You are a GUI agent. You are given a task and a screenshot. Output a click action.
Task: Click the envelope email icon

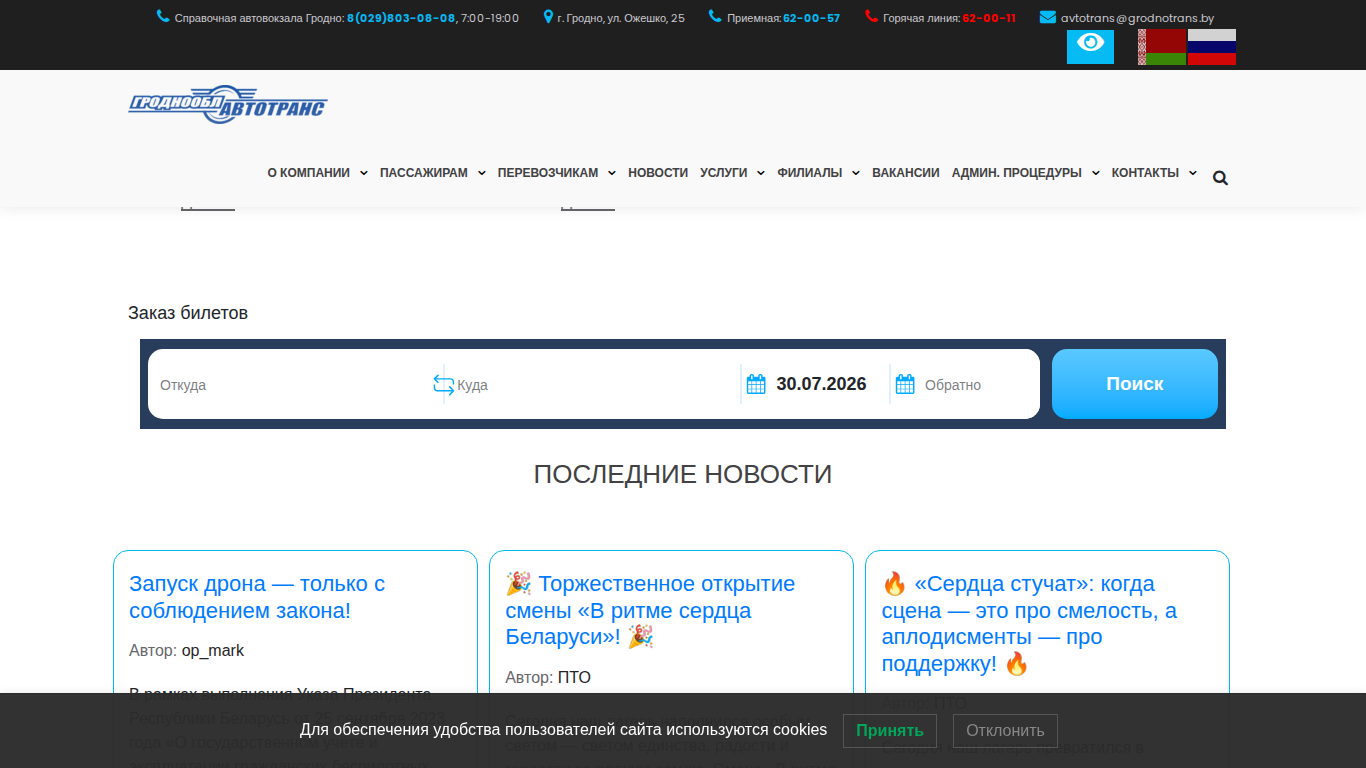click(1048, 17)
